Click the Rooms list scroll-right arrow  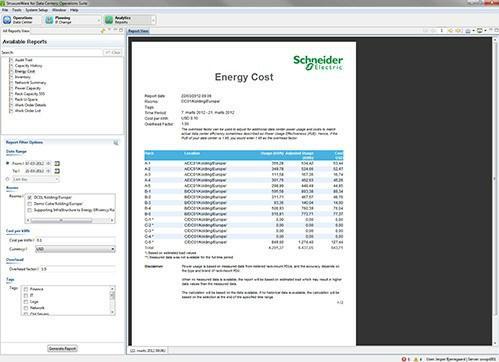[112, 220]
